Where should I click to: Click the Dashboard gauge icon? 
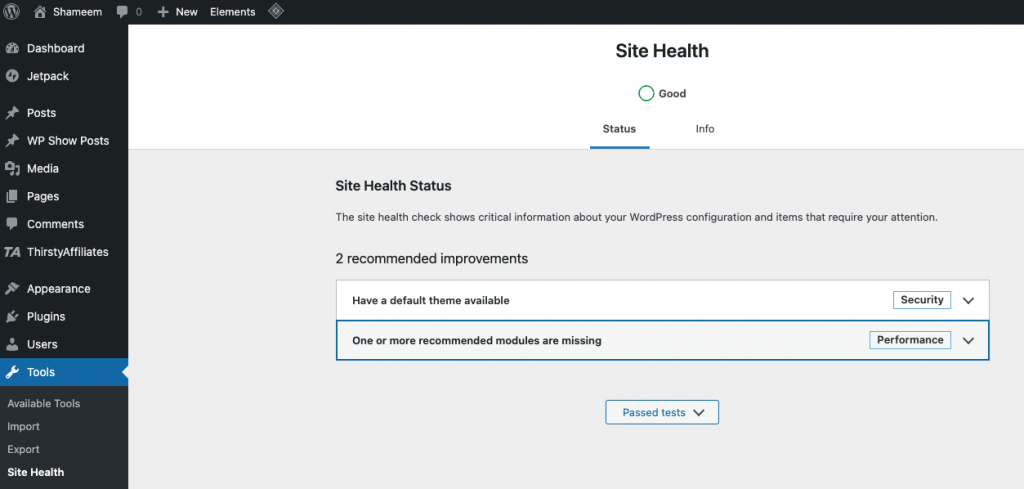[x=12, y=48]
